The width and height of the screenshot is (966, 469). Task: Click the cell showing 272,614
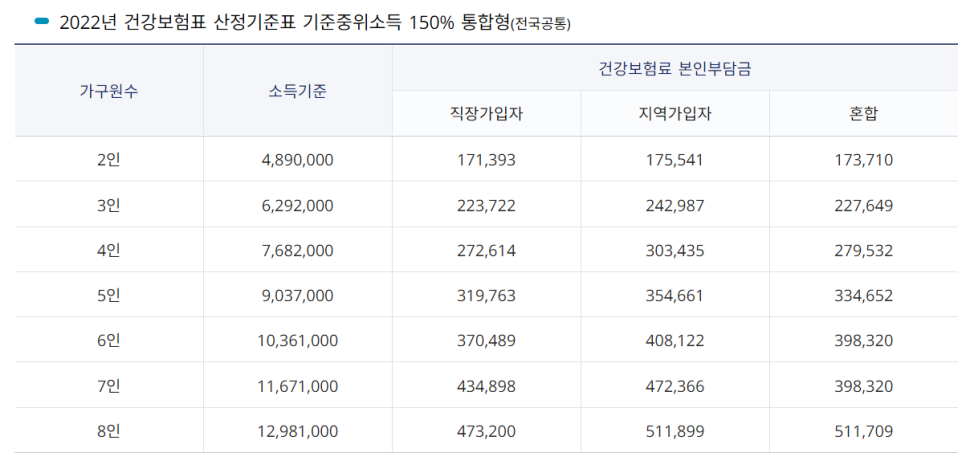pos(487,251)
